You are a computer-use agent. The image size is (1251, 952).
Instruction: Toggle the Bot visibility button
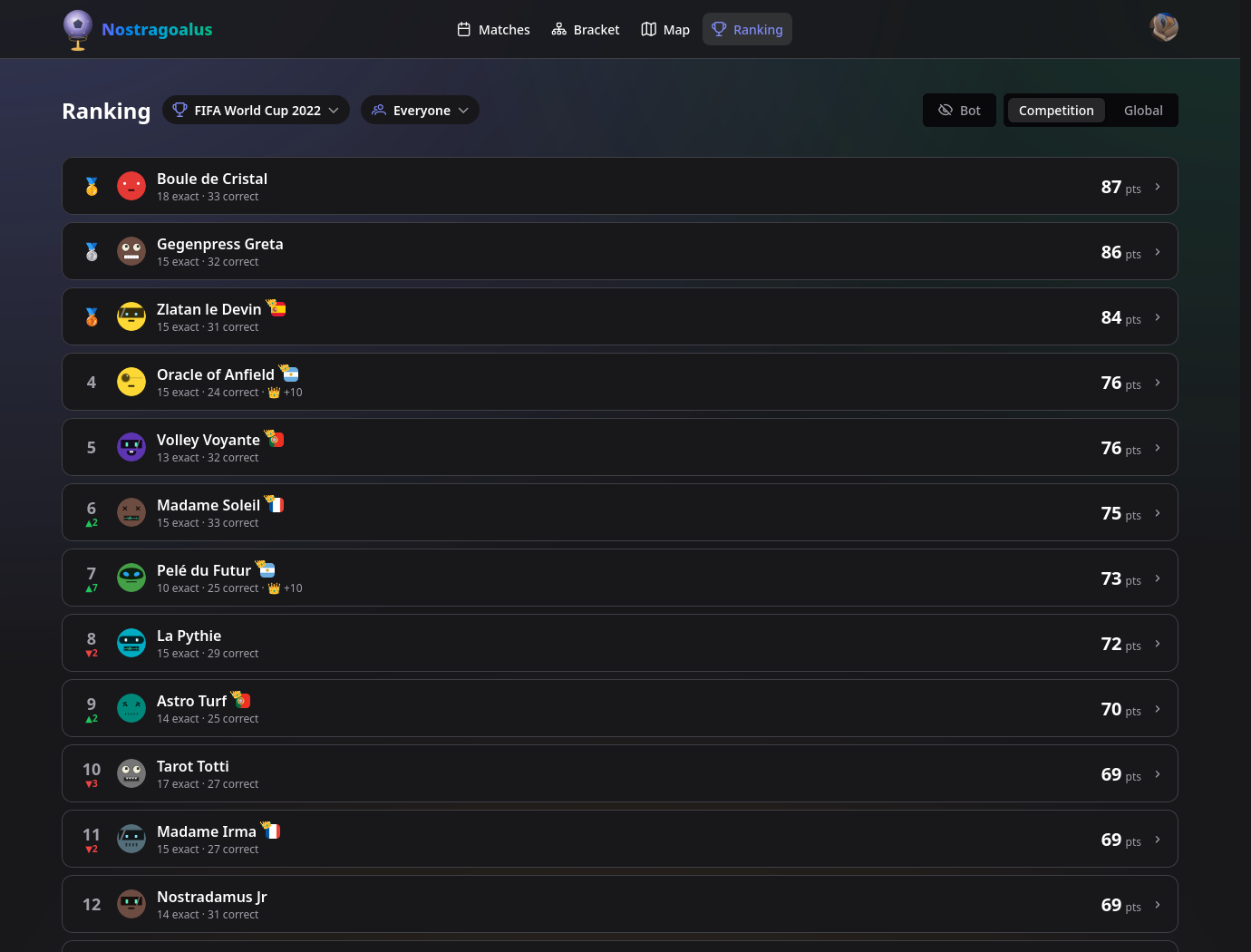click(x=959, y=111)
